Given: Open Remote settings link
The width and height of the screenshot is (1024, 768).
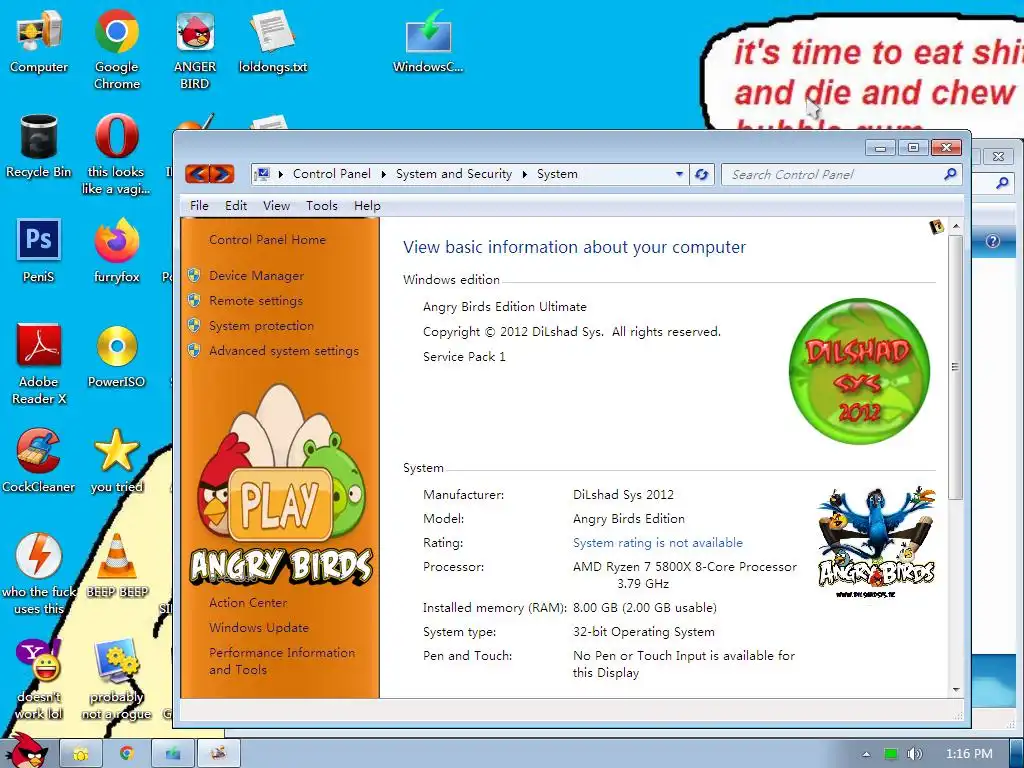Looking at the screenshot, I should [255, 300].
